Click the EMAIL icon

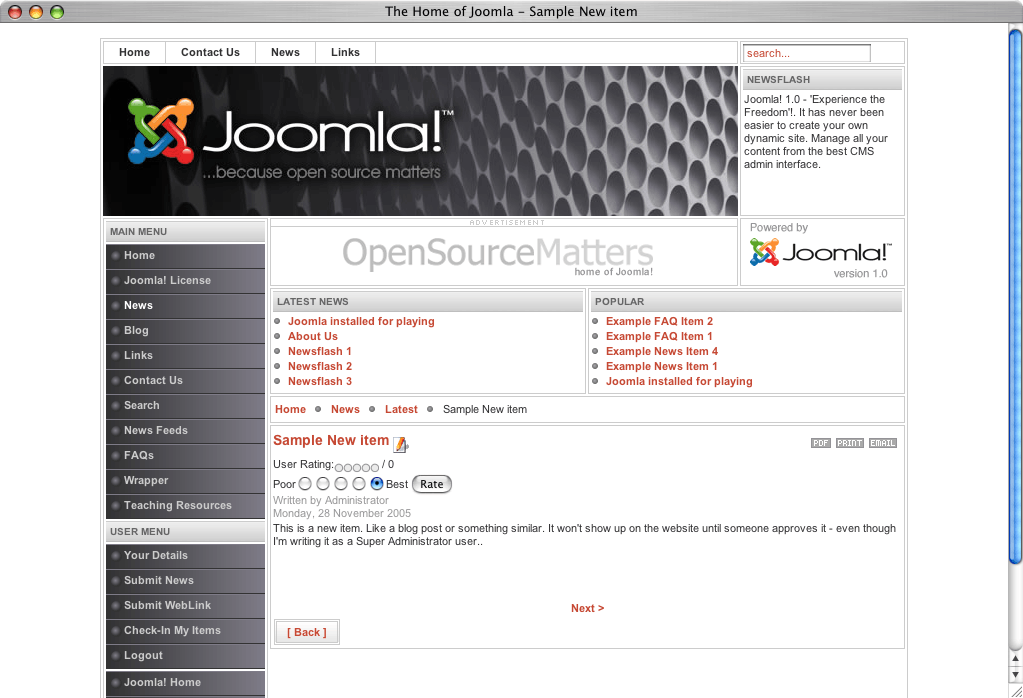(883, 443)
